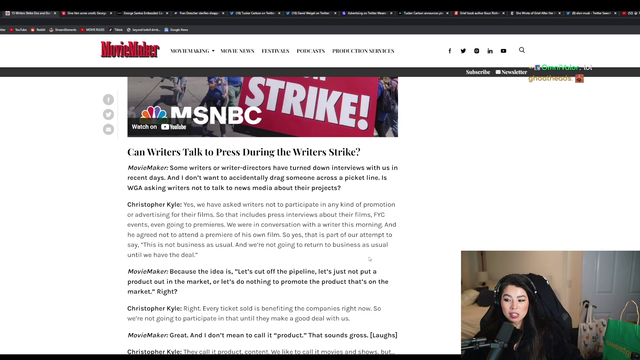Click the streamer webcam overlay
This screenshot has width=640, height=360.
pos(550,305)
